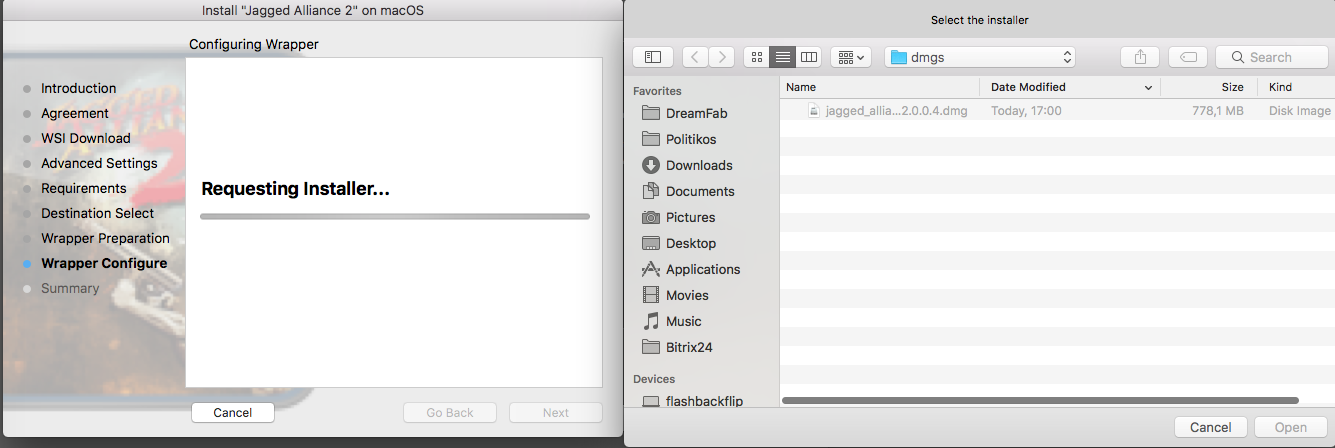The width and height of the screenshot is (1335, 448).
Task: Click the Search field
Action: tap(1271, 57)
